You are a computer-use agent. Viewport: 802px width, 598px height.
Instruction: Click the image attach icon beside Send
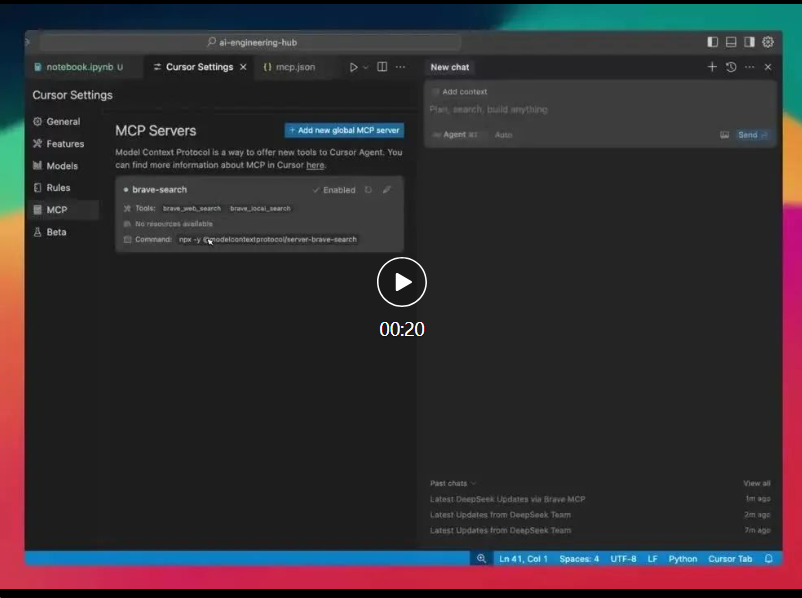(x=725, y=135)
